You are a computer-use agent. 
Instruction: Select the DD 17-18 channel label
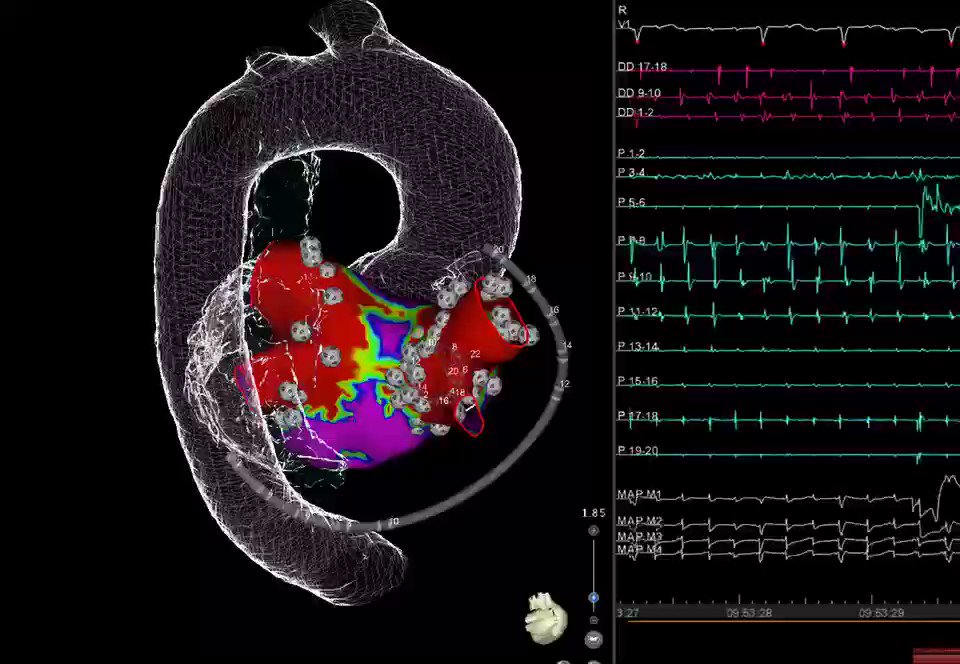click(x=642, y=67)
